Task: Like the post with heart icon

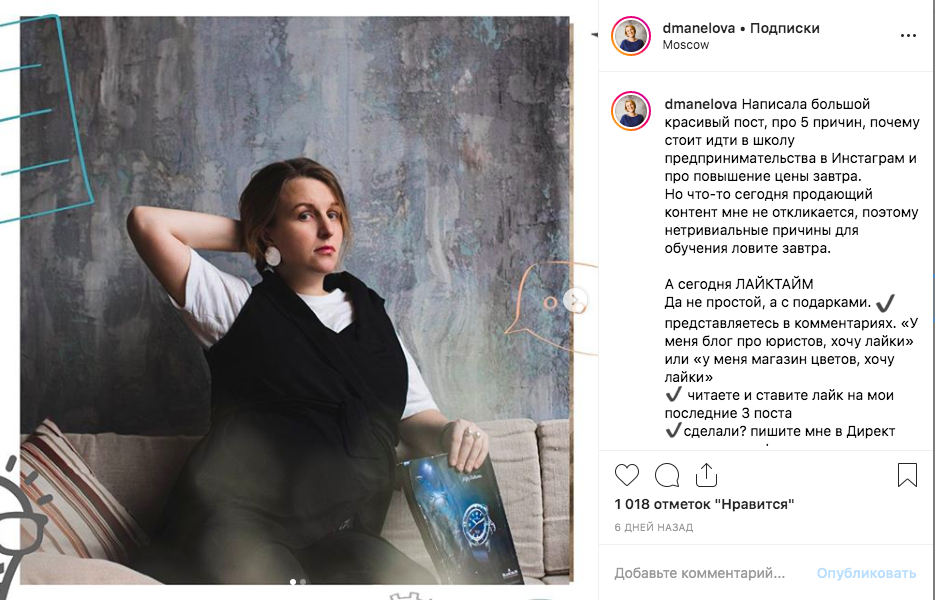Action: [x=627, y=475]
